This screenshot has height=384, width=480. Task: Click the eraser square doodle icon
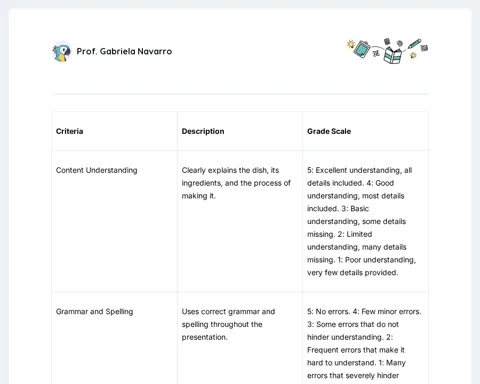(x=424, y=48)
